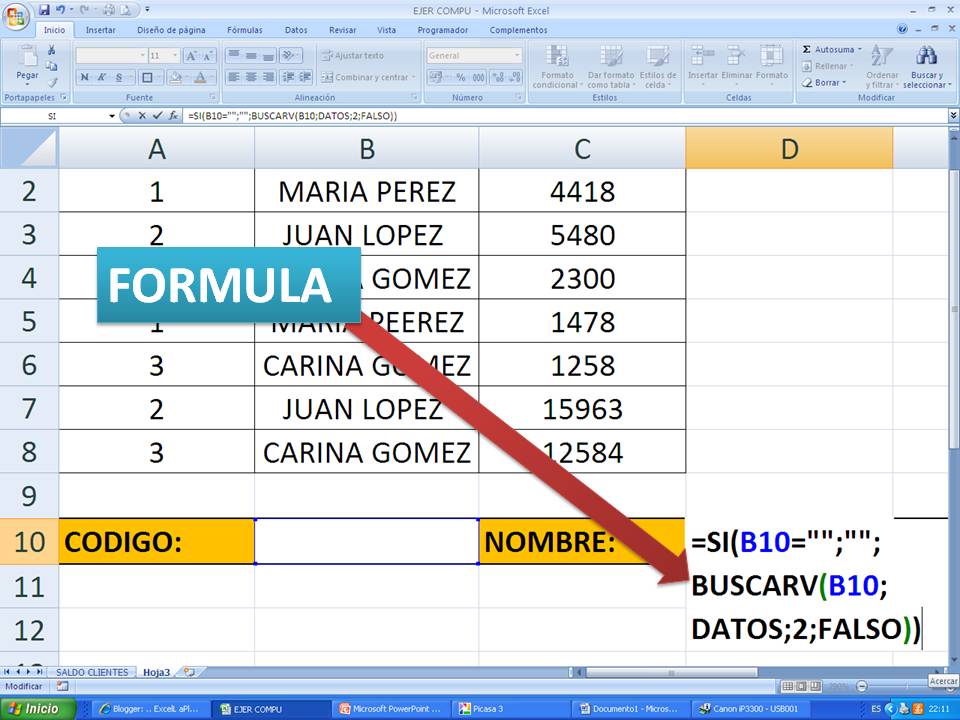960x720 pixels.
Task: Toggle center horizontal alignment
Action: (x=251, y=77)
